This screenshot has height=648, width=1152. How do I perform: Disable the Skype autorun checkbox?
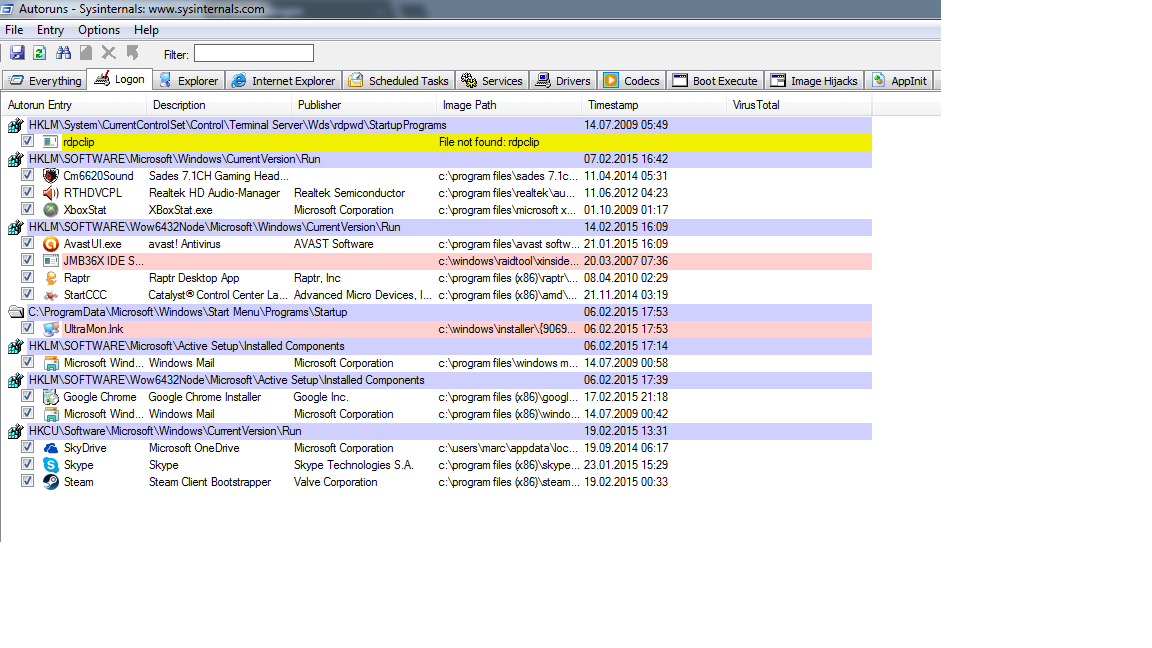coord(27,464)
